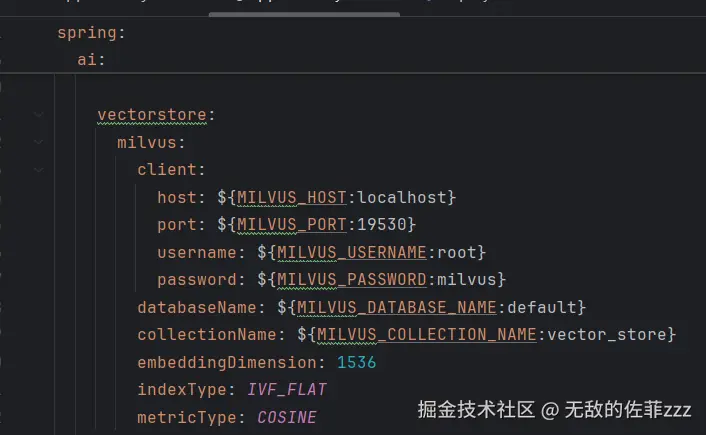Collapse the client block fold chevron

click(39, 170)
